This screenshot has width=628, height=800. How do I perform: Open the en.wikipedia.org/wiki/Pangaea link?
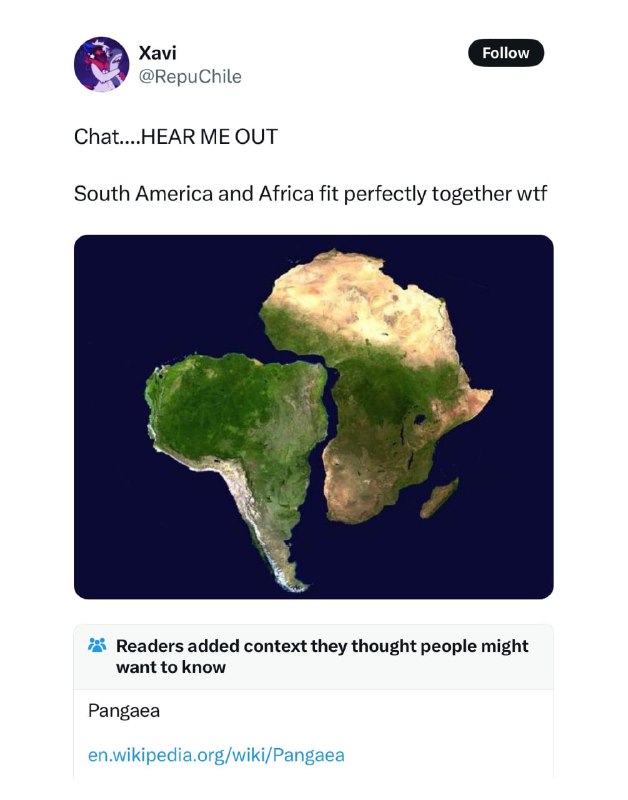click(216, 755)
